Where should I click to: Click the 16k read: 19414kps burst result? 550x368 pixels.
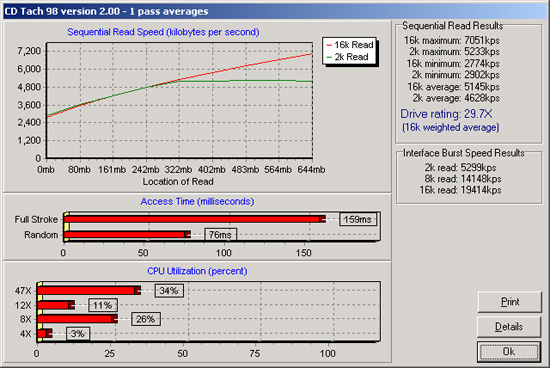click(461, 190)
